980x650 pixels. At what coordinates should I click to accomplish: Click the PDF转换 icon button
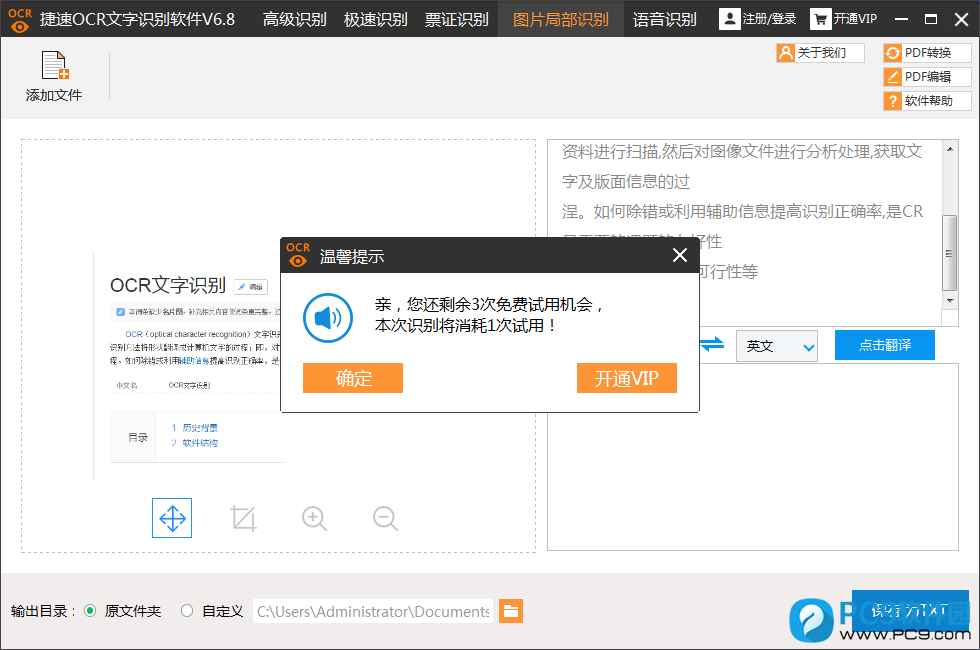[928, 53]
